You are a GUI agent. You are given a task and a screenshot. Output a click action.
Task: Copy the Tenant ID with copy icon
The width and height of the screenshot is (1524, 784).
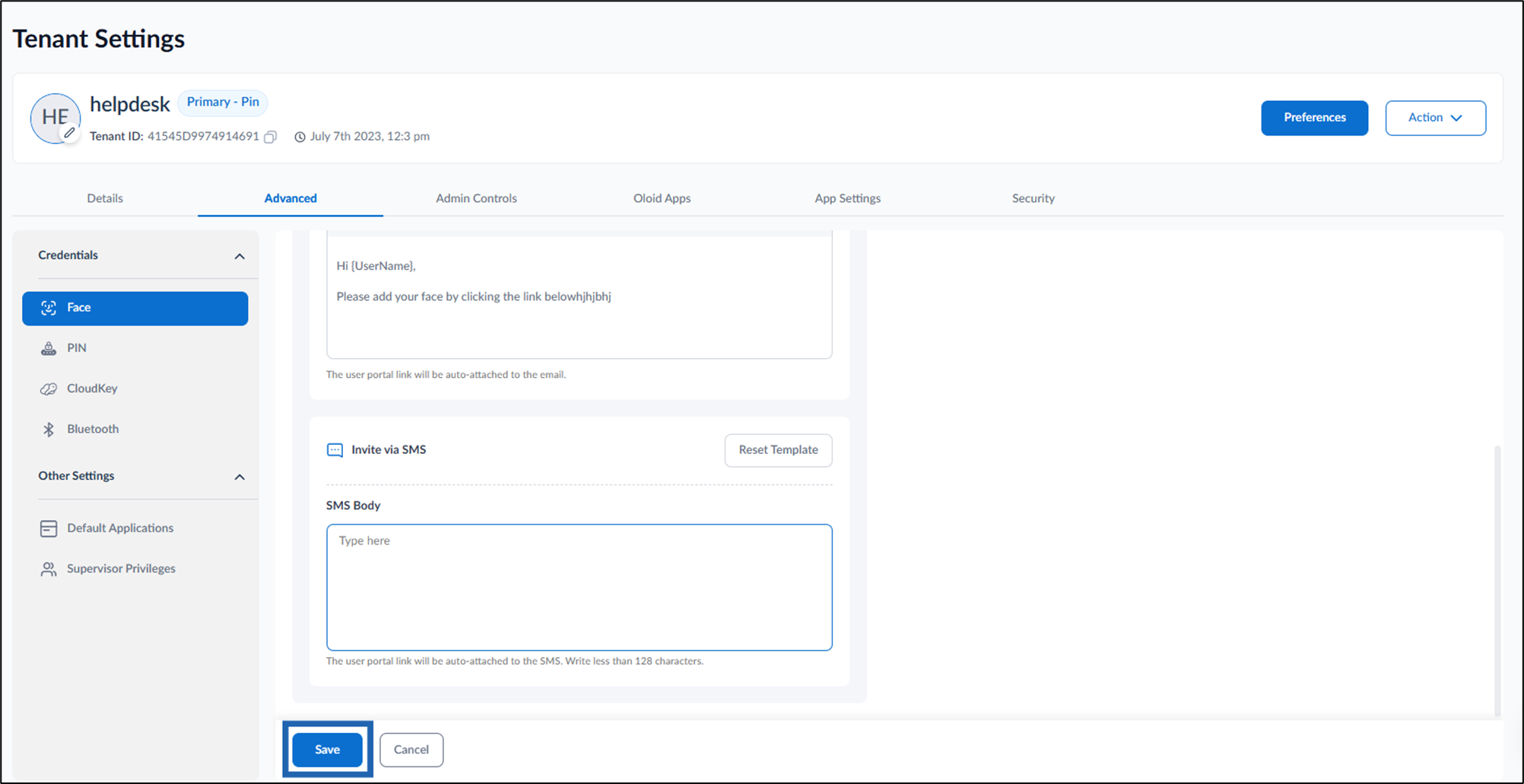[270, 137]
